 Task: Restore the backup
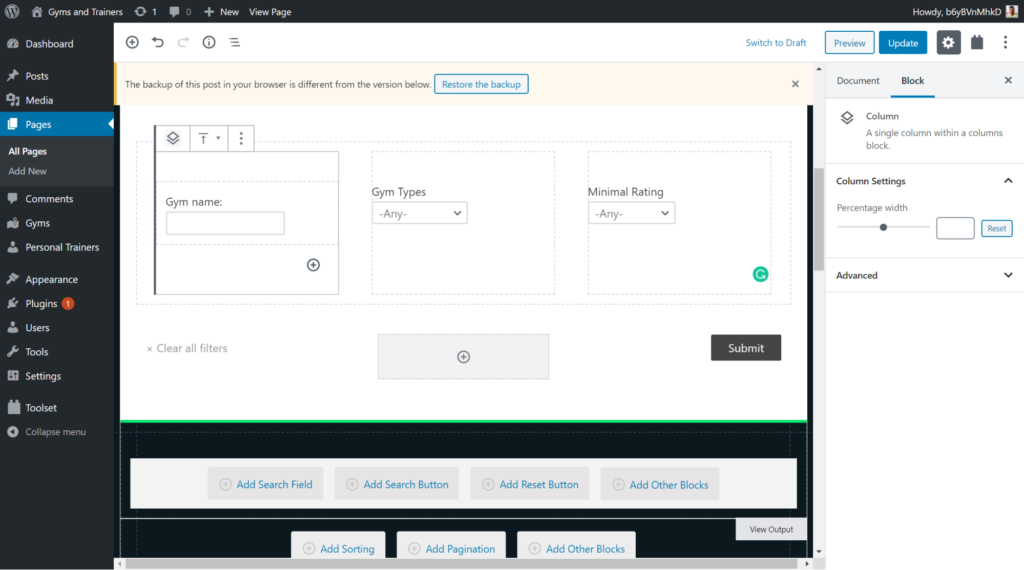coord(481,84)
